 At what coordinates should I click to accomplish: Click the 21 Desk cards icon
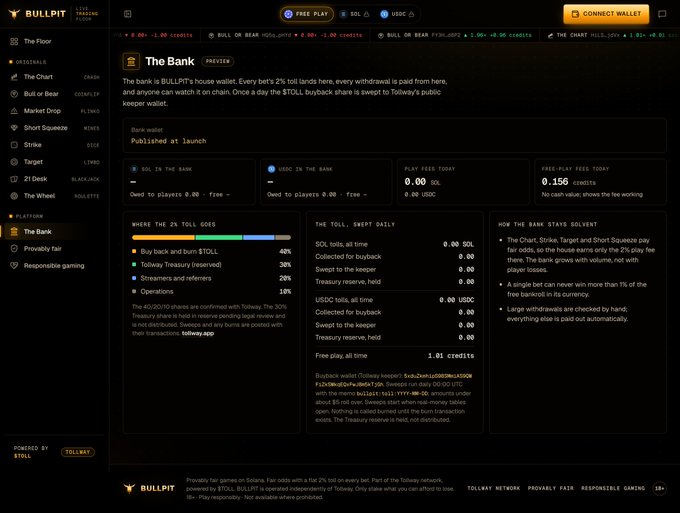tap(14, 179)
